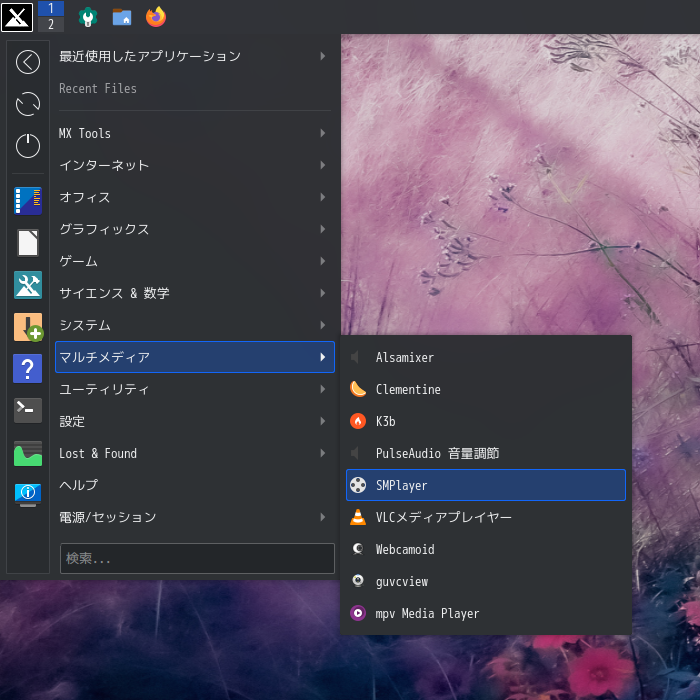Expand the サイエンス & 数学 submenu arrow
700x700 pixels.
(x=323, y=293)
